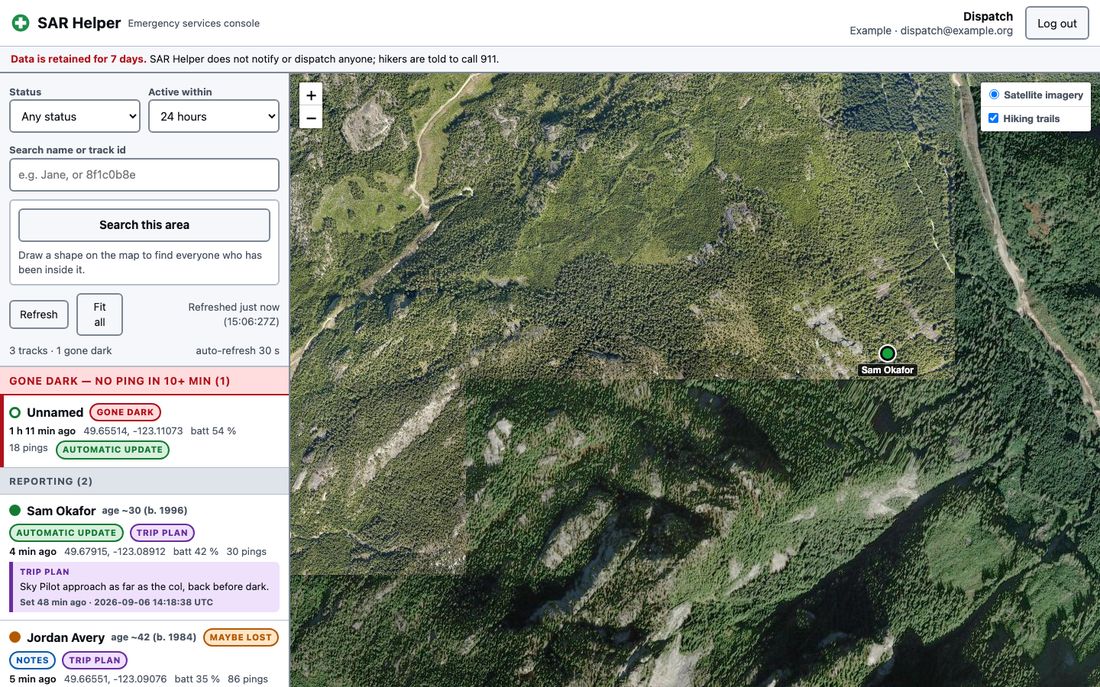The height and width of the screenshot is (687, 1100).
Task: Click the "Data is retained for 7 days" notice
Action: tap(78, 59)
